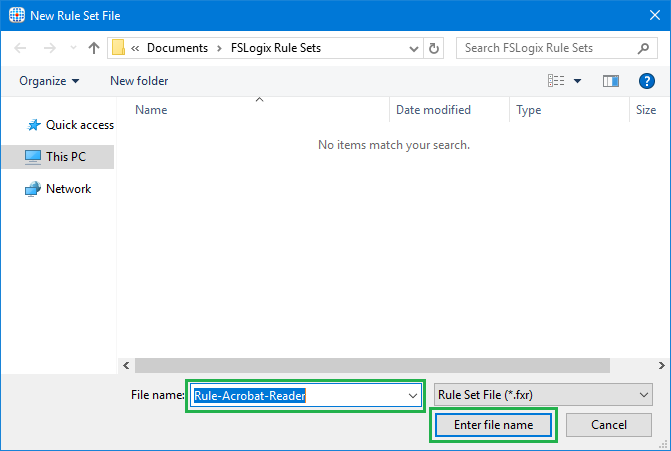Click the double chevron before Documents
Viewport: 671px width, 451px height.
(x=135, y=48)
